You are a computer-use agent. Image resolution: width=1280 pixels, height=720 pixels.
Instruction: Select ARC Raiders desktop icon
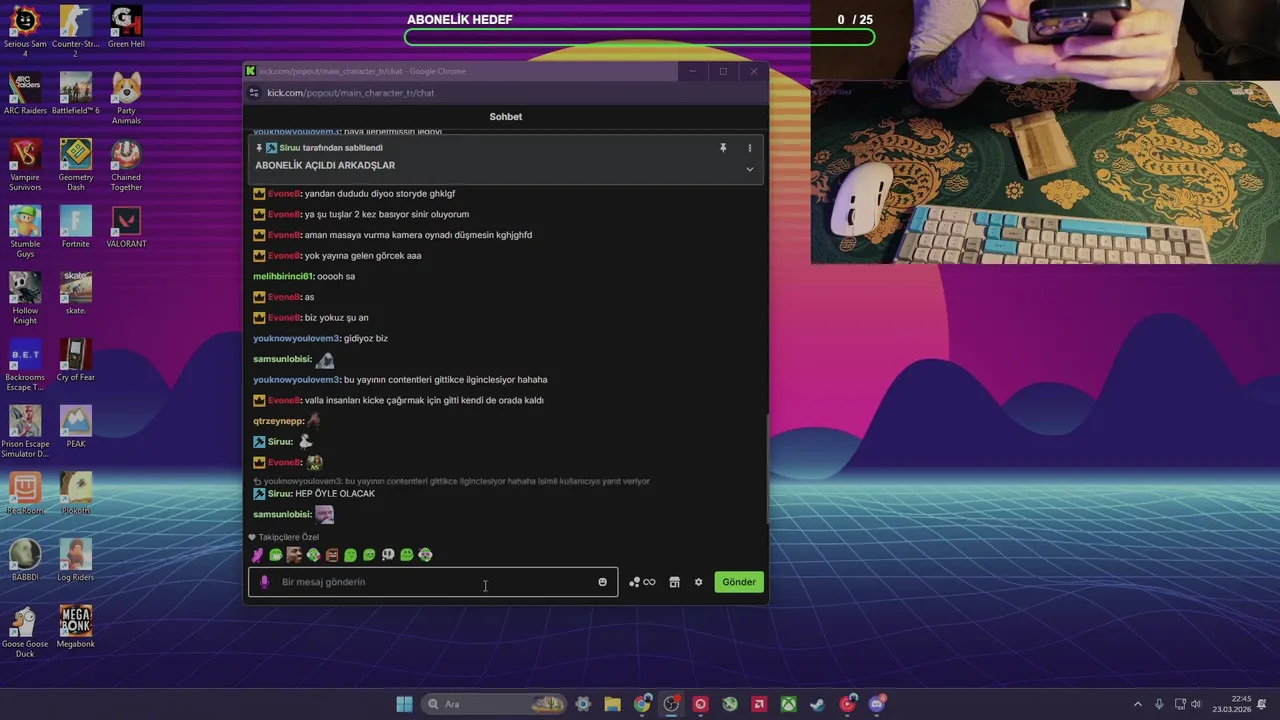pos(25,94)
